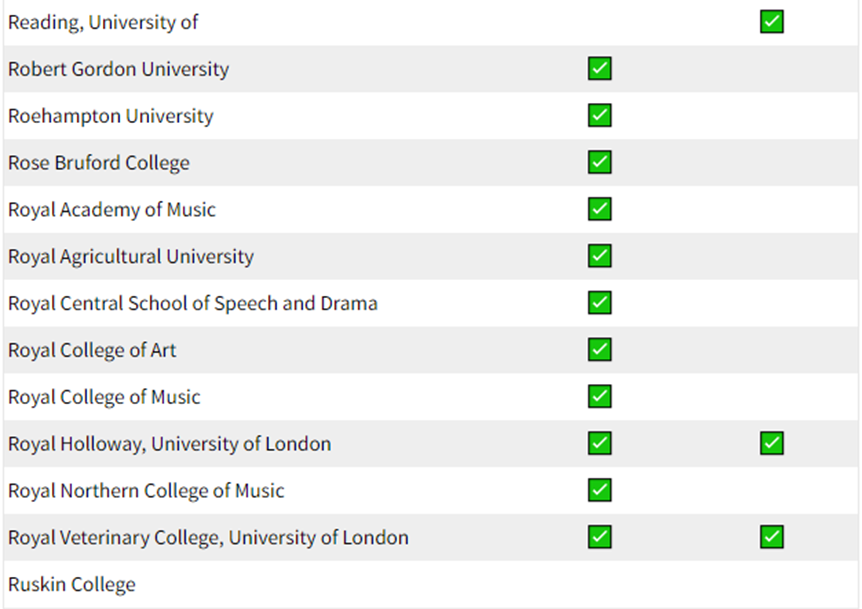The image size is (862, 609).
Task: Click second checkmark for Royal Veterinary College
Action: (772, 537)
